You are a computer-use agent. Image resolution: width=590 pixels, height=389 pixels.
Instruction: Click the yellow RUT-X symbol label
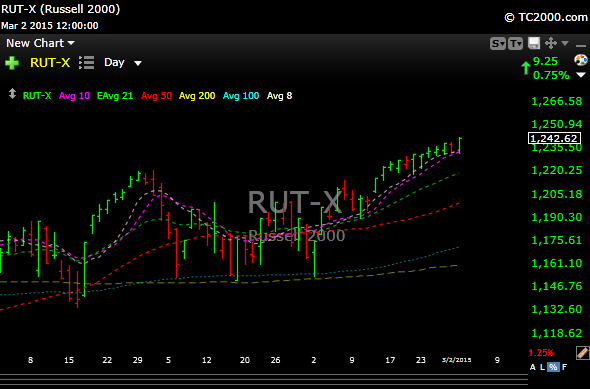point(50,62)
